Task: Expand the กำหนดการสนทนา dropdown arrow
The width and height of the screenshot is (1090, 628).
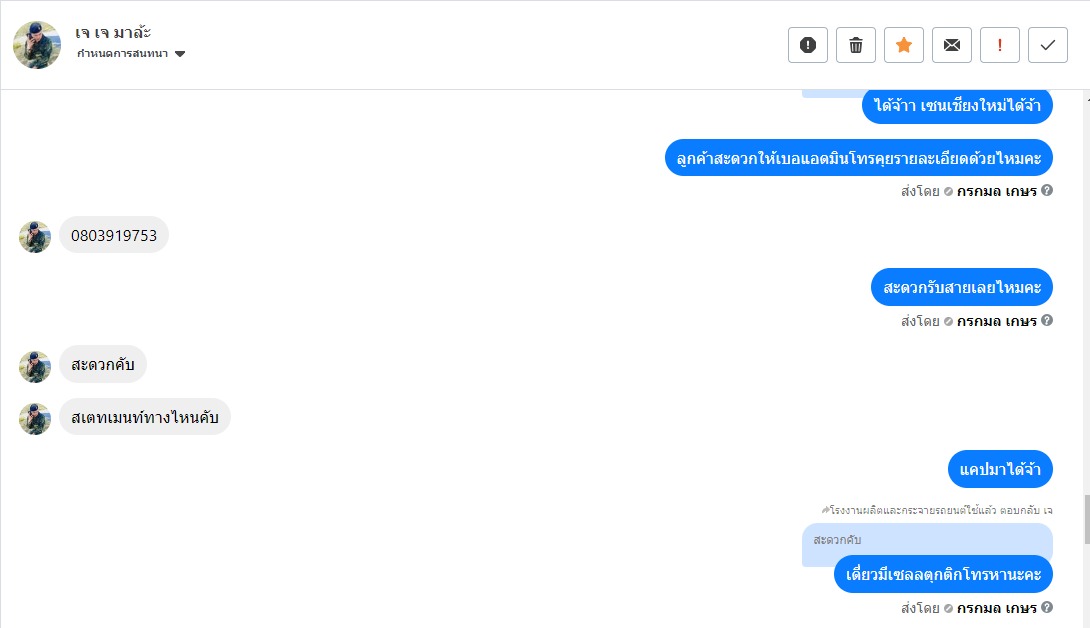Action: pyautogui.click(x=180, y=54)
